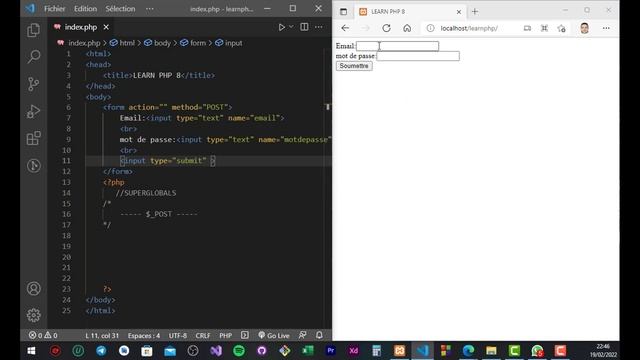Open the Sélection menu
The height and width of the screenshot is (360, 640).
point(120,9)
